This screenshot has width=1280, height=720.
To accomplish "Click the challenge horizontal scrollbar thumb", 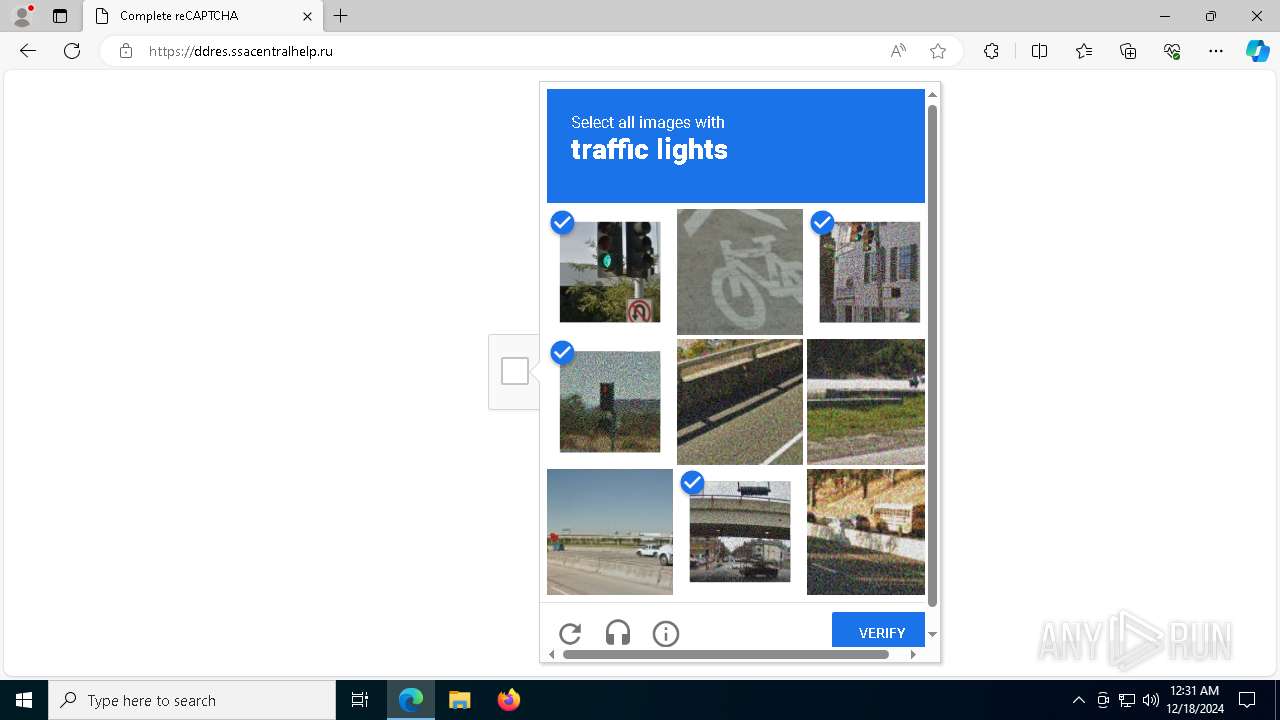I will tap(726, 654).
